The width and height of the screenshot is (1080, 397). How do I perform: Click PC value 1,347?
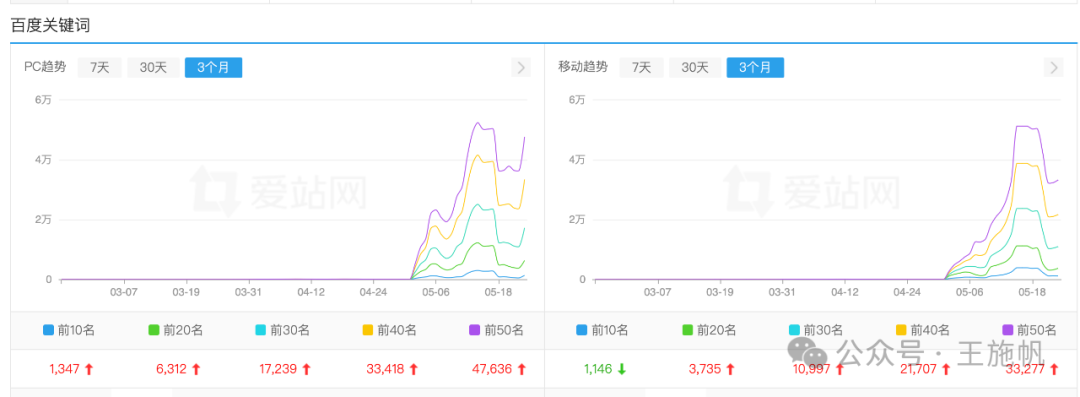(64, 369)
